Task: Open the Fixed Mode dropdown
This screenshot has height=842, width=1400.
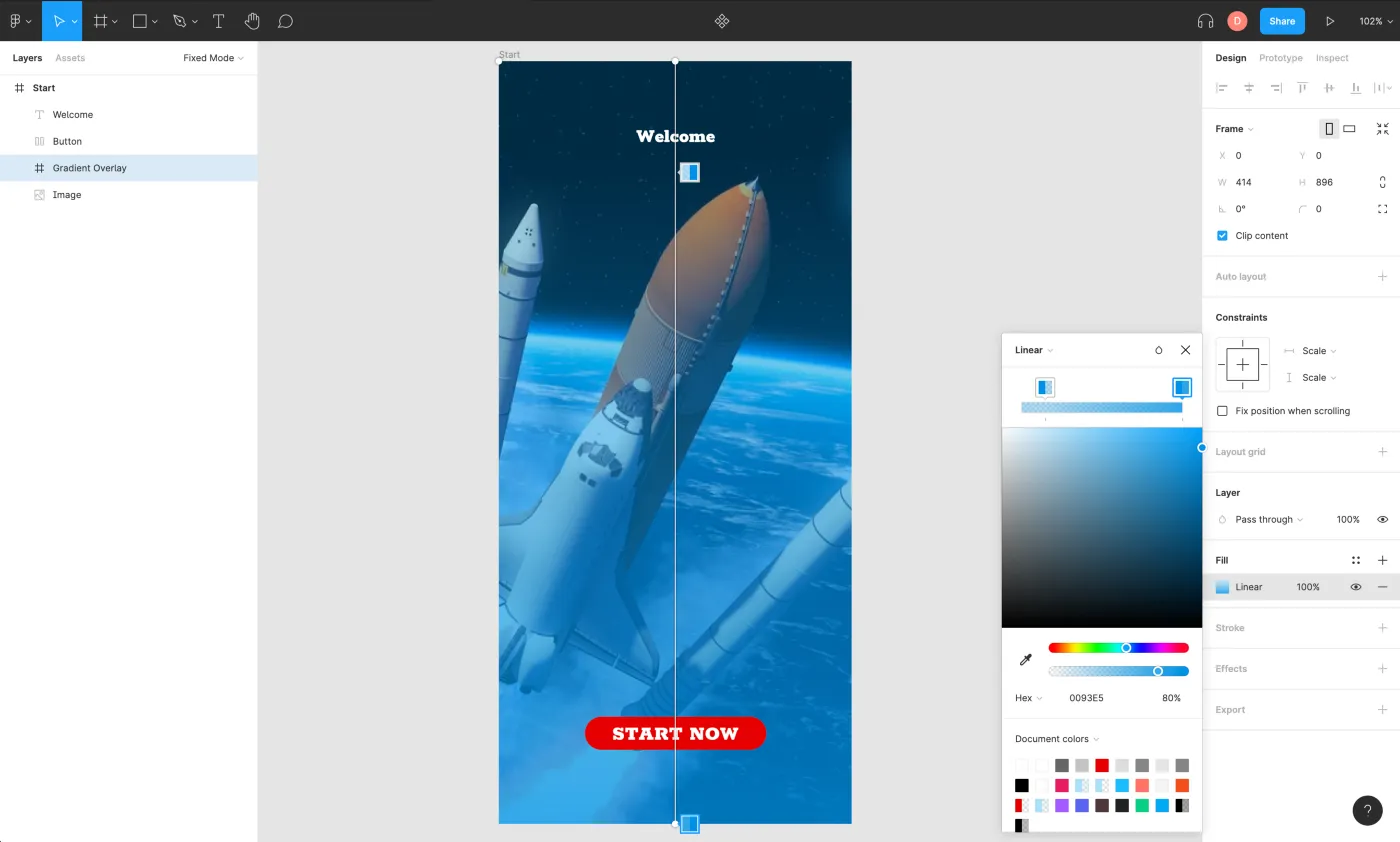Action: (213, 58)
